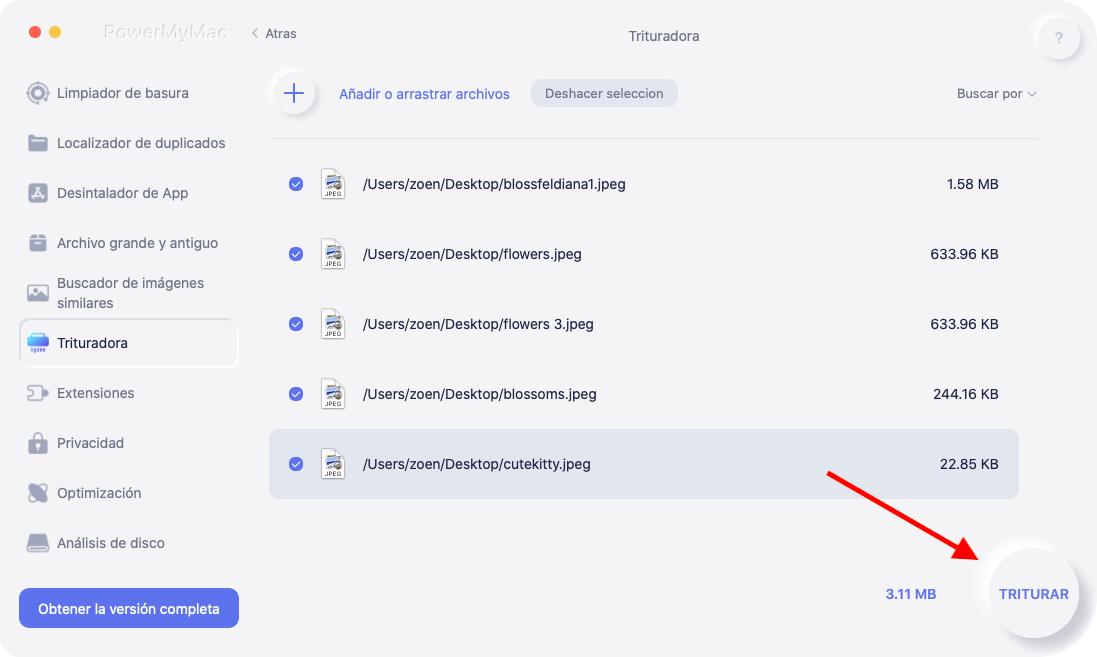This screenshot has height=657, width=1097.
Task: Go back with the Atras button
Action: coord(274,34)
